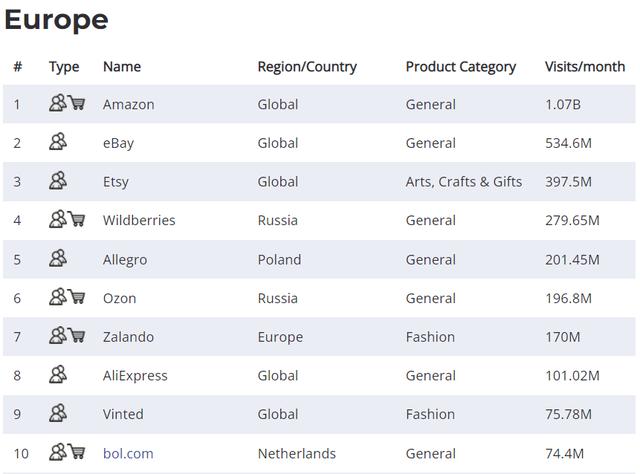Click the Type column header
The width and height of the screenshot is (640, 474).
(64, 67)
